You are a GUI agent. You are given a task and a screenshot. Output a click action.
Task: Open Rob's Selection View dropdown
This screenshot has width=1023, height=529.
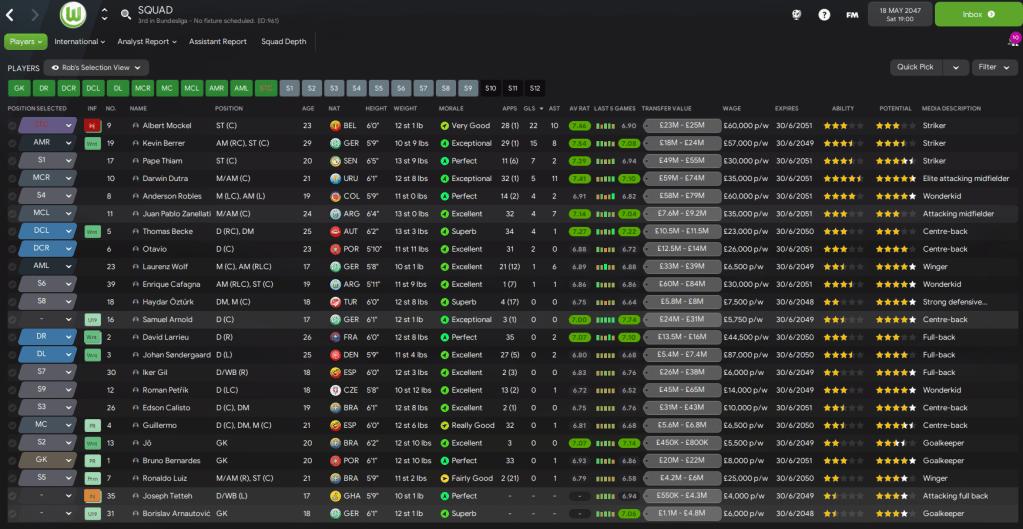[x=95, y=68]
